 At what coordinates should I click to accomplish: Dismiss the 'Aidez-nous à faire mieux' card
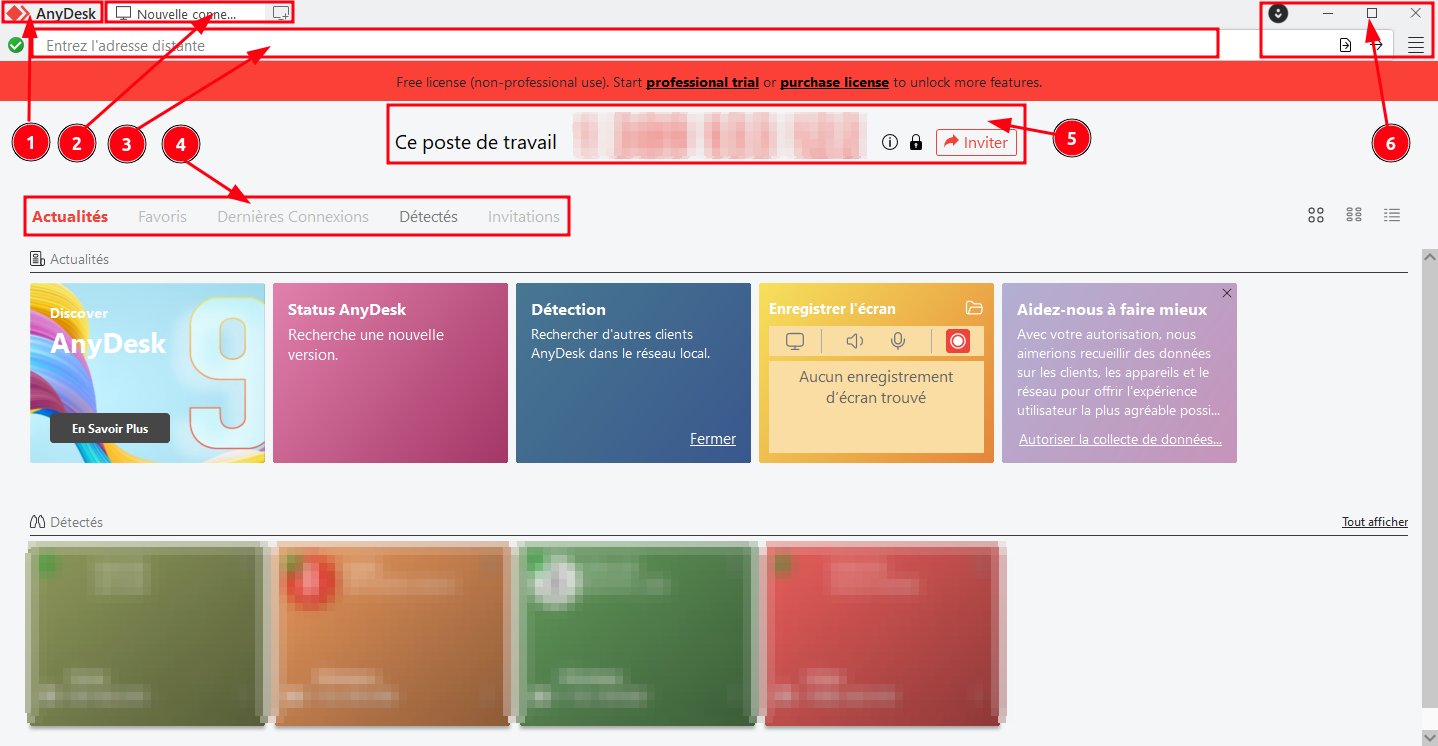click(1227, 293)
